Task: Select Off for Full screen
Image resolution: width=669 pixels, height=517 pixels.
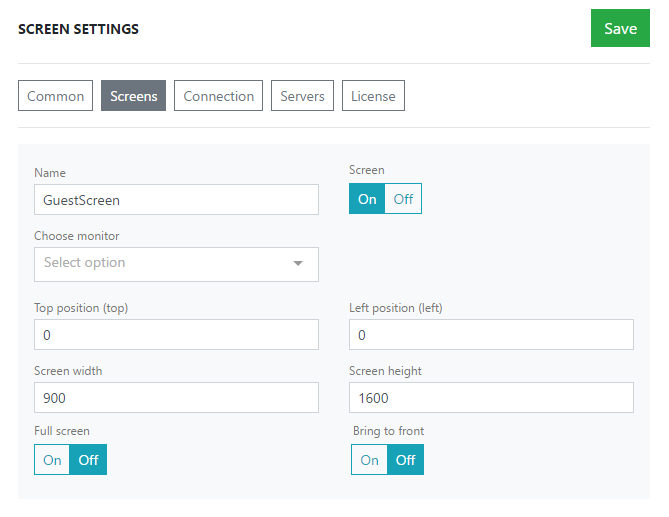Action: (88, 460)
